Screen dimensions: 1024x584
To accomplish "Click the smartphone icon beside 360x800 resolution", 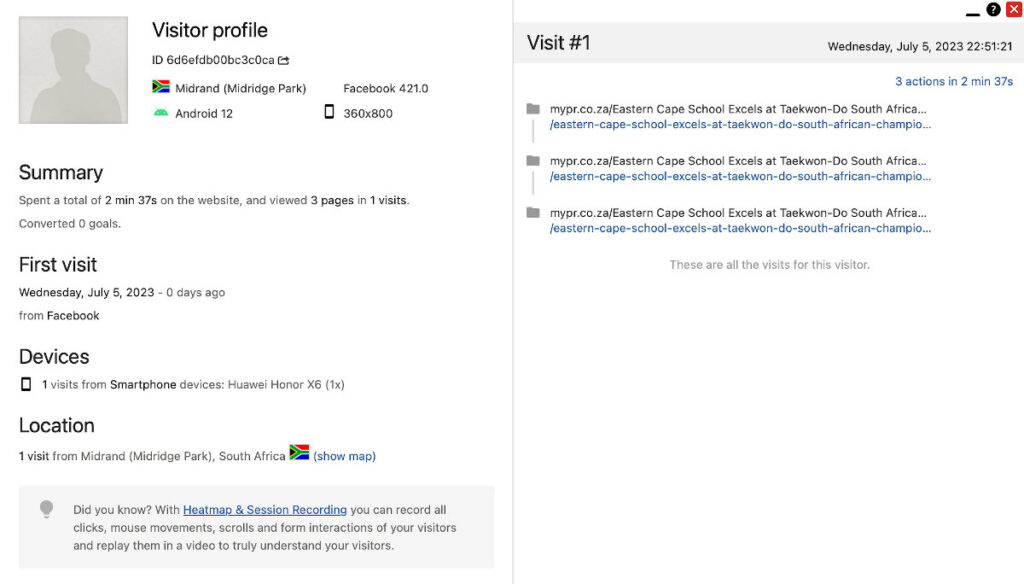I will pos(329,112).
